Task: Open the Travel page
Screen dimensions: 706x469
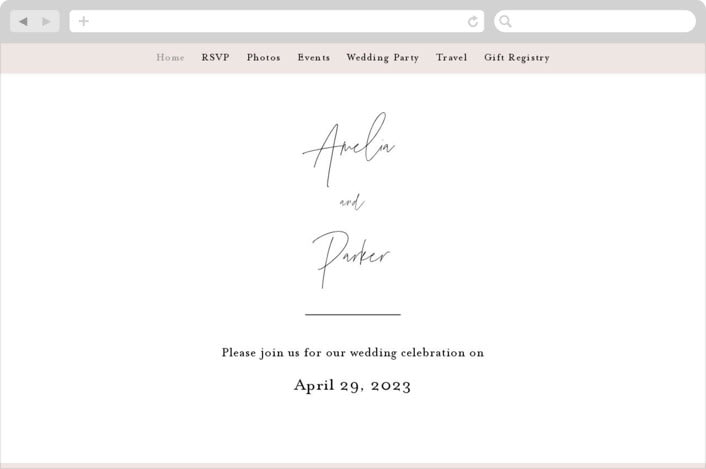Action: (451, 58)
